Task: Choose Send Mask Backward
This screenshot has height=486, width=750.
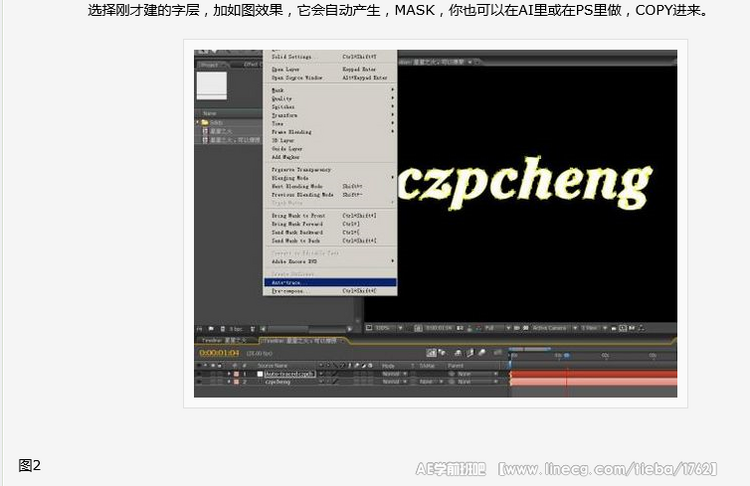Action: (330, 232)
